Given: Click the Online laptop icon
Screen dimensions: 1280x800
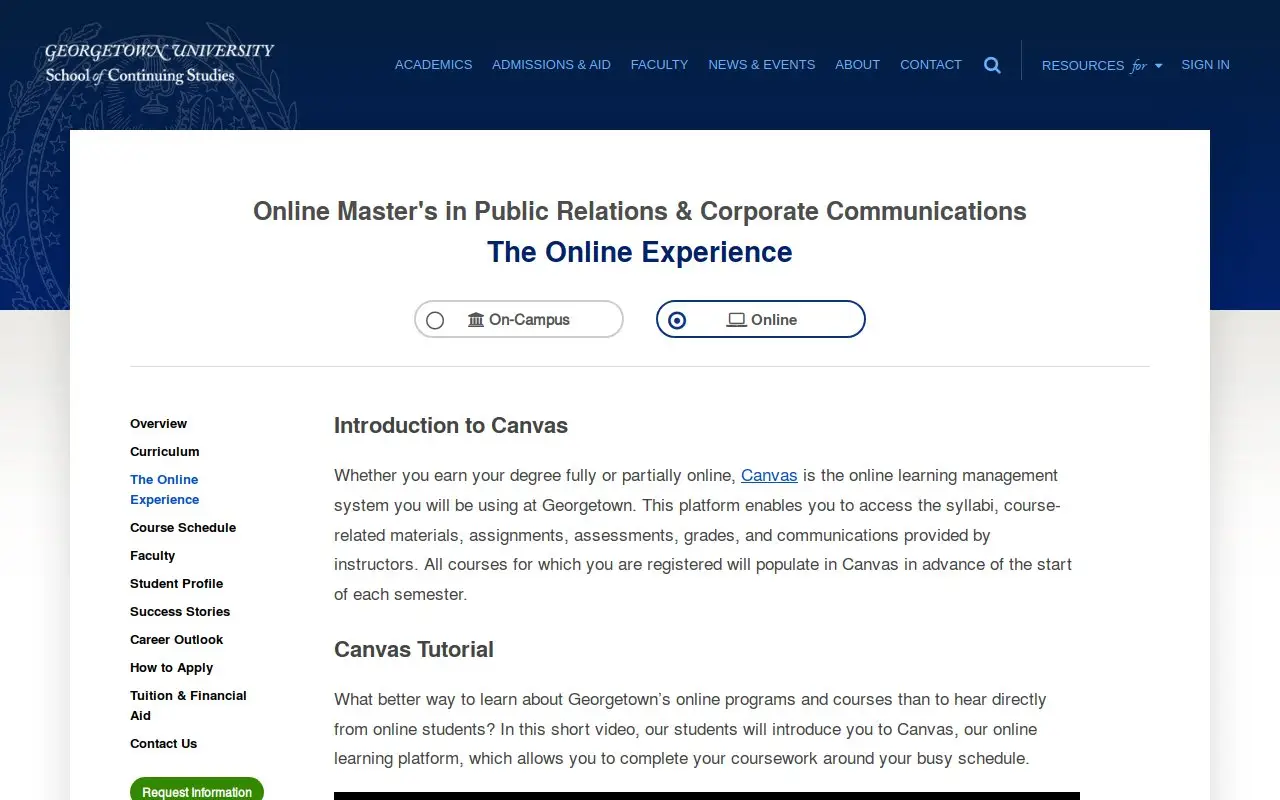Looking at the screenshot, I should [736, 320].
